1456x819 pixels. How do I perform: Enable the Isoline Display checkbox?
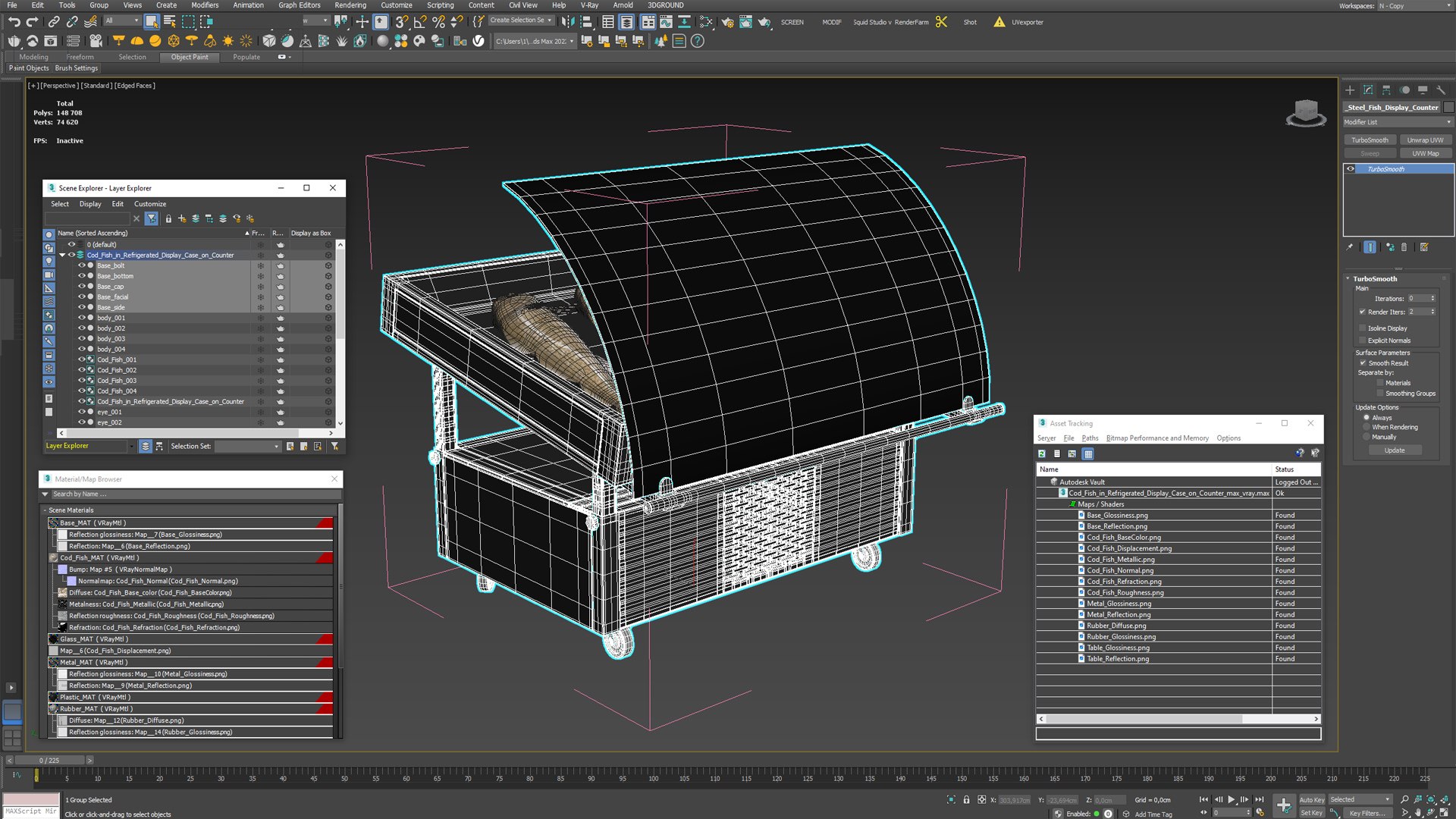[1363, 328]
